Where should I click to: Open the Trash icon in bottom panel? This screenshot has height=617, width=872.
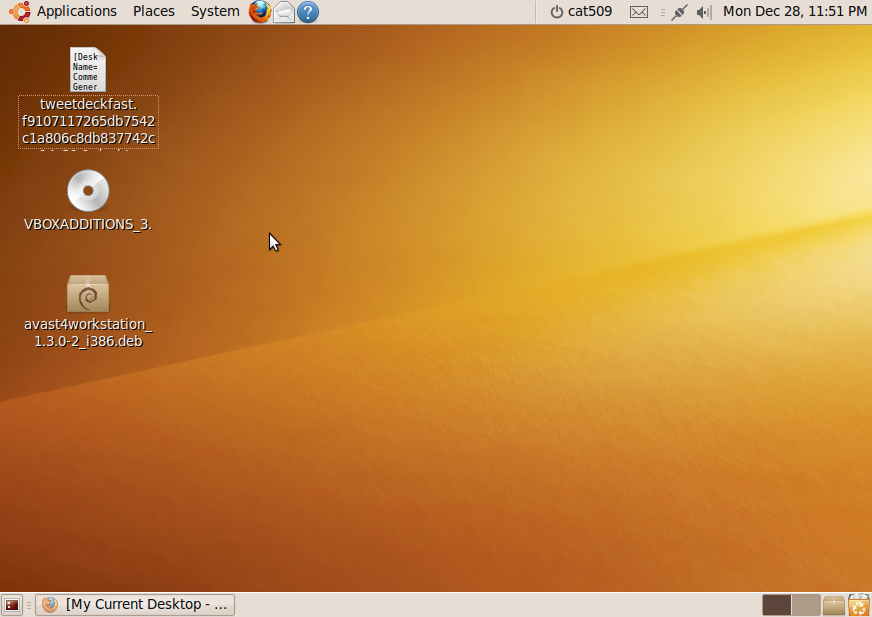click(859, 605)
